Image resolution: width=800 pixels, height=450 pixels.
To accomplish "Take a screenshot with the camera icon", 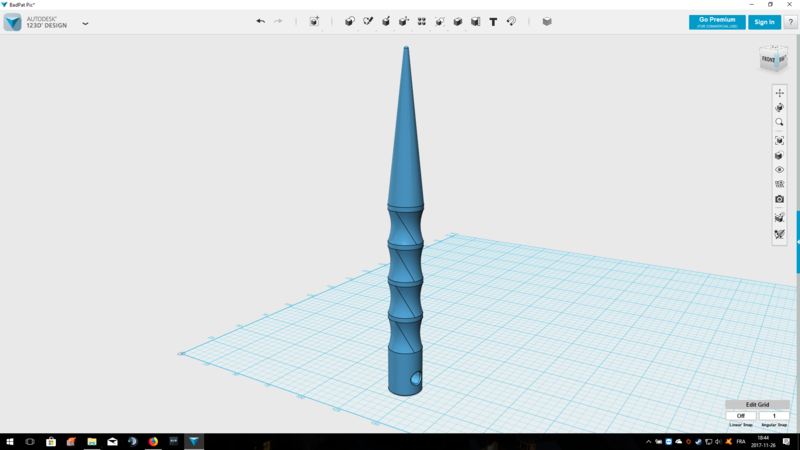I will (780, 199).
